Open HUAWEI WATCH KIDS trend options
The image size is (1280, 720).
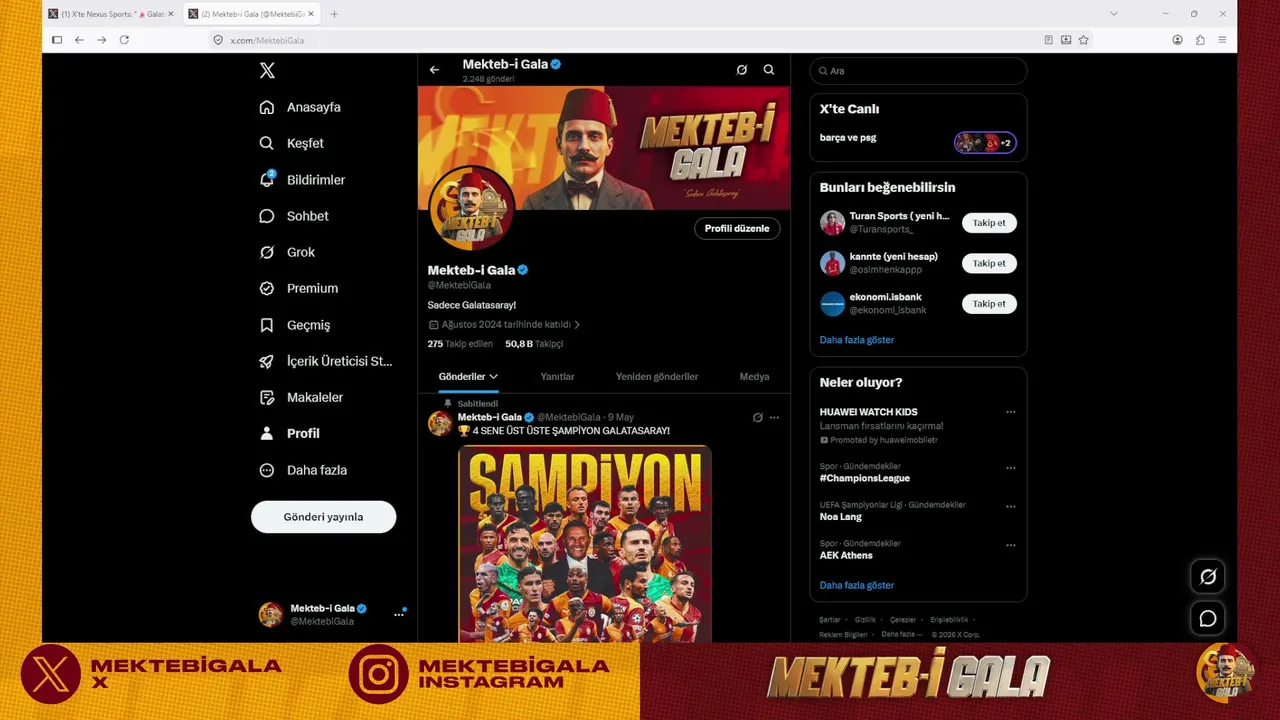coord(1010,412)
